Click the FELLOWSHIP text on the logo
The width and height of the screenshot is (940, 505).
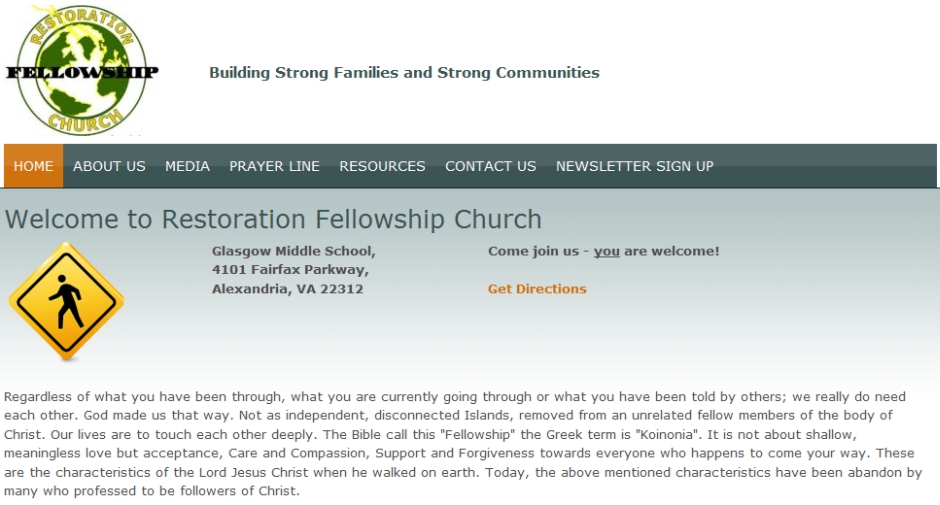pos(82,73)
